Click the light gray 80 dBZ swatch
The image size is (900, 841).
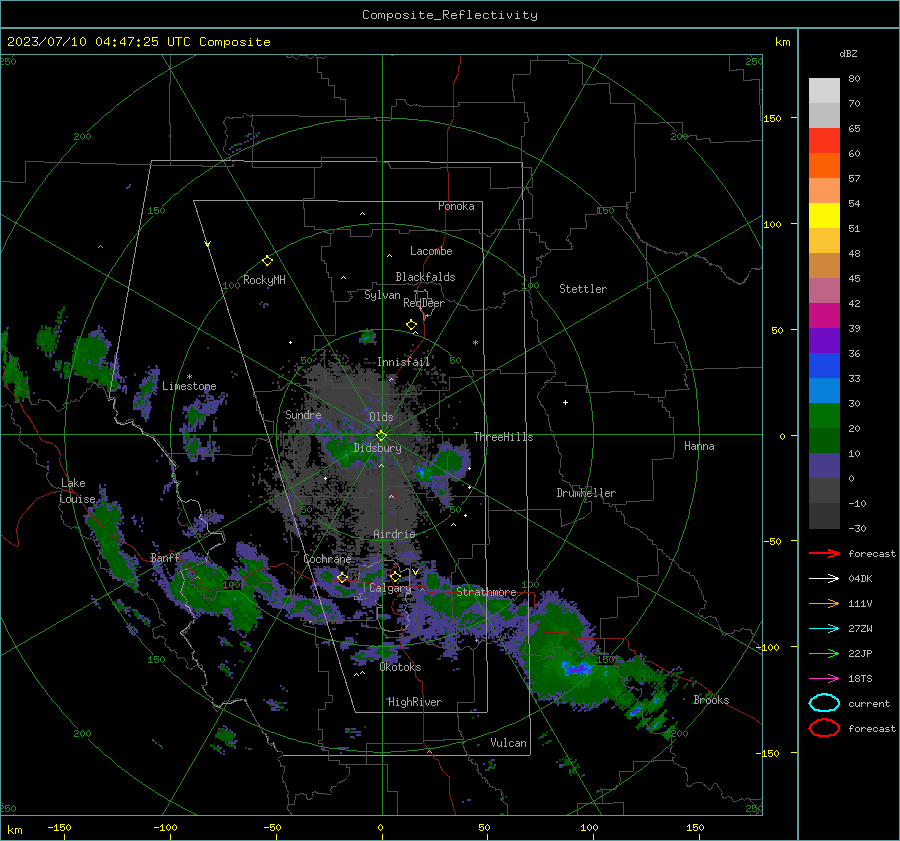tap(824, 90)
